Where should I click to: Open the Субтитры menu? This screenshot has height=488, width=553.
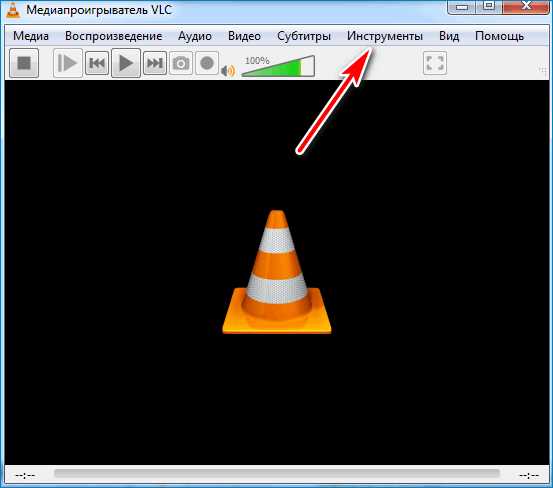click(x=304, y=36)
